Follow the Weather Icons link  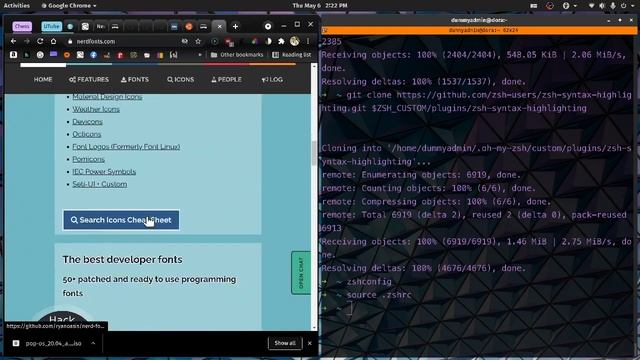96,109
